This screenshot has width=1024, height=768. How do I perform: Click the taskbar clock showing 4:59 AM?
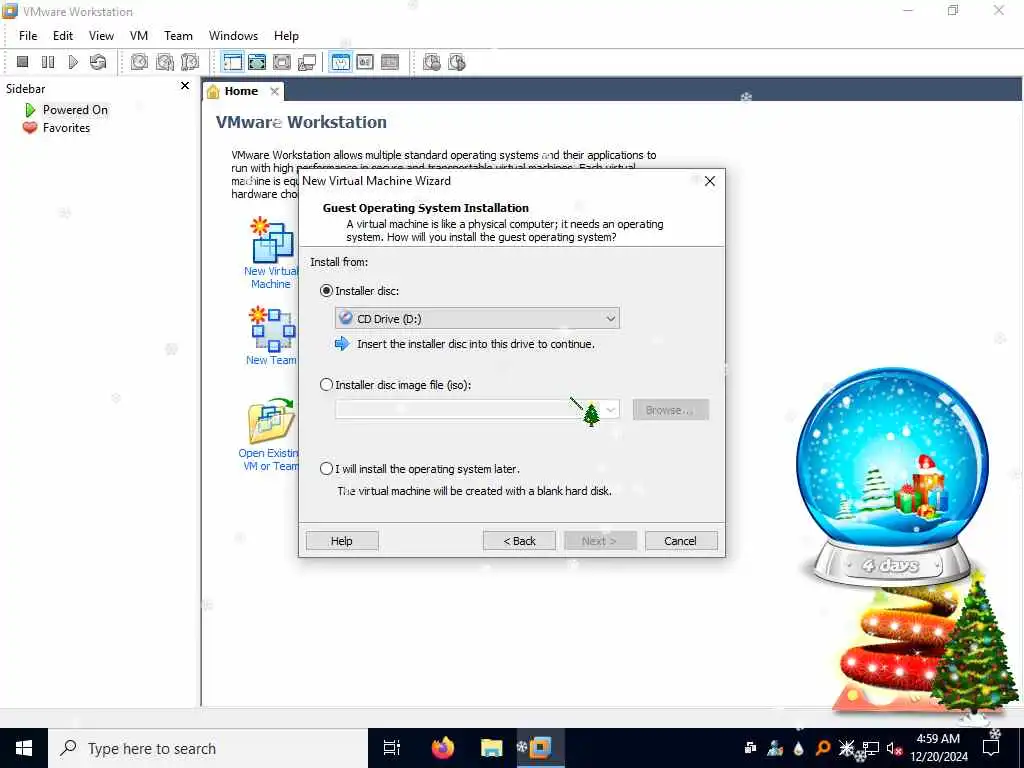pos(938,748)
